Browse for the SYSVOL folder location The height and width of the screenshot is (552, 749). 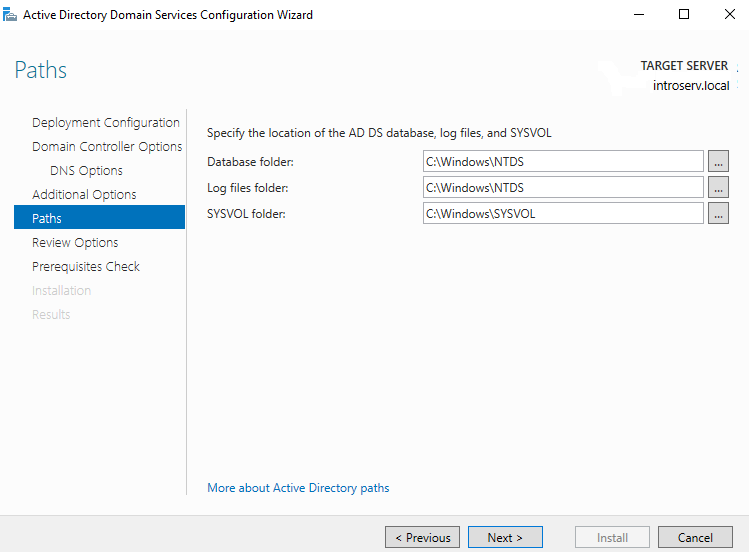[x=718, y=213]
